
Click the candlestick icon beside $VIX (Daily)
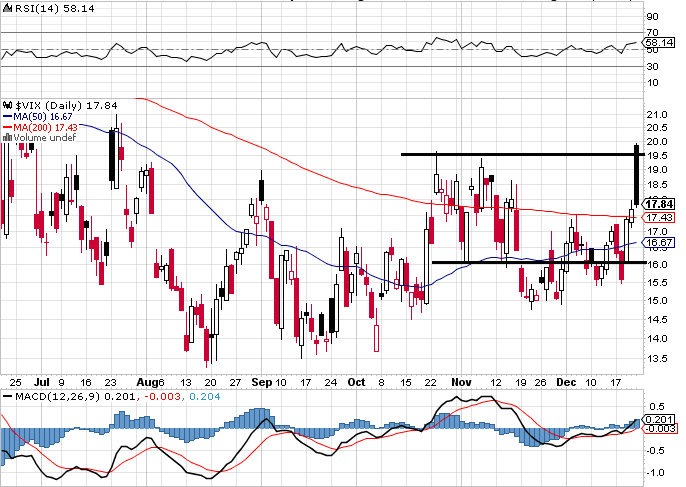[x=8, y=105]
